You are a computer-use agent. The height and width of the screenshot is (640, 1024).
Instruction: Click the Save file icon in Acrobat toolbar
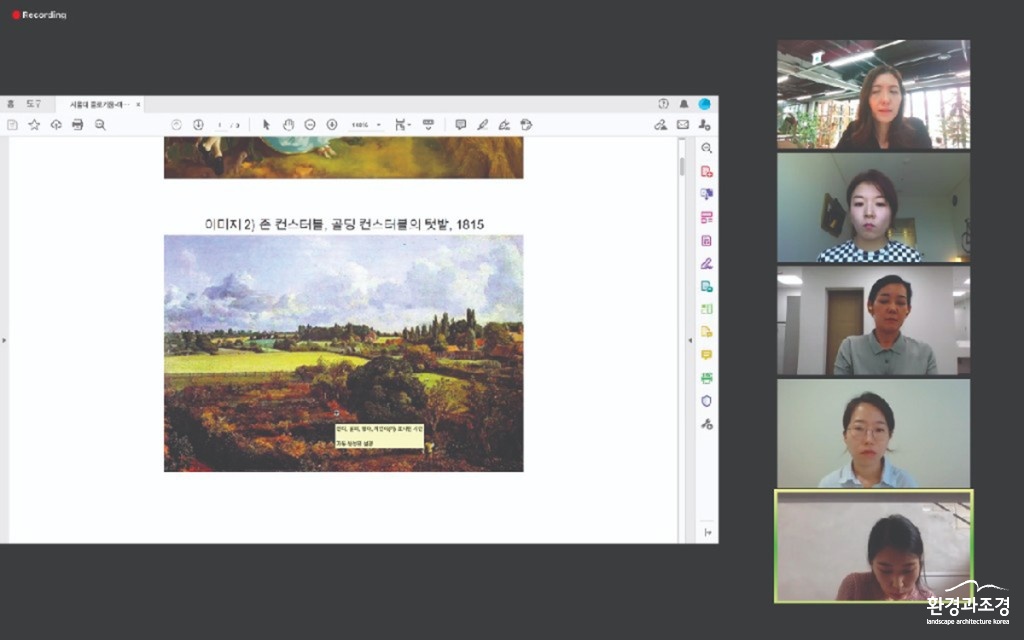click(12, 125)
